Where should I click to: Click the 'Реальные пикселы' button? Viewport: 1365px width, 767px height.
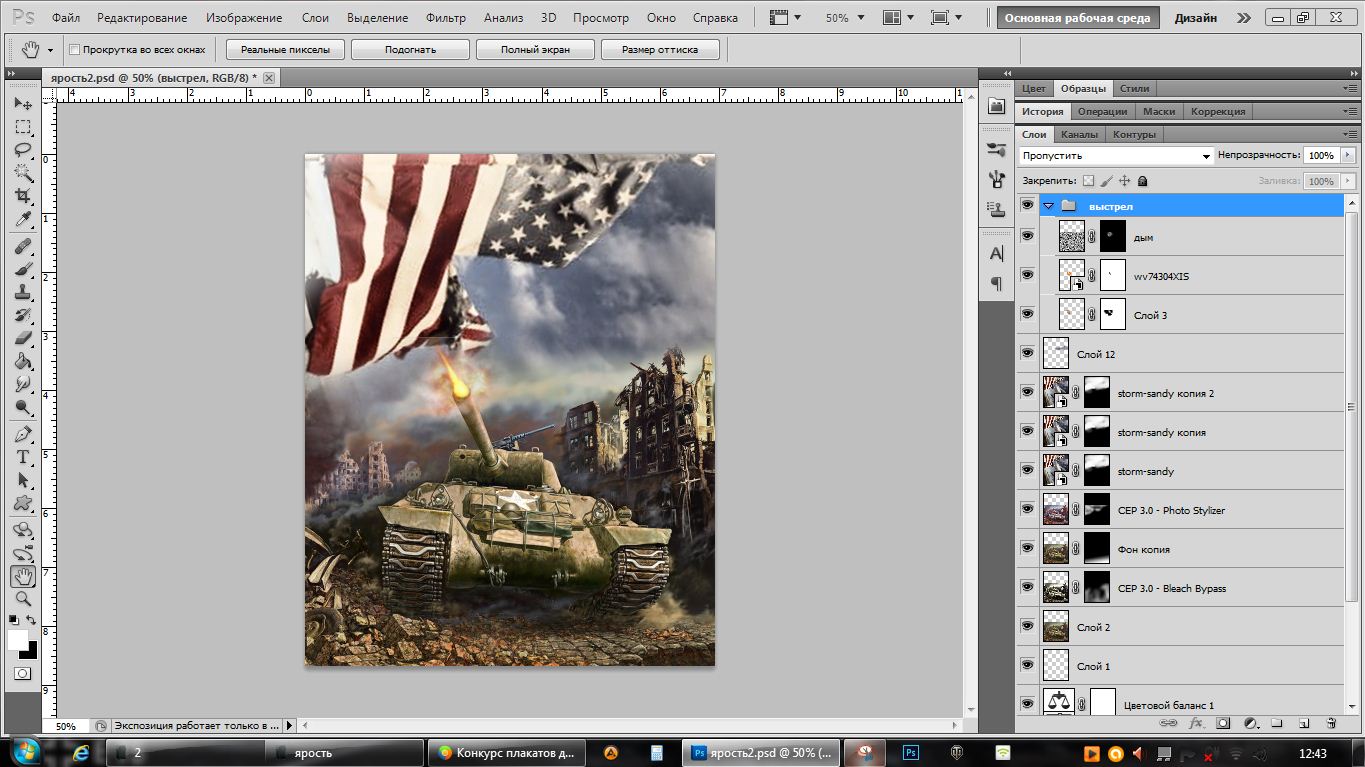(x=285, y=50)
